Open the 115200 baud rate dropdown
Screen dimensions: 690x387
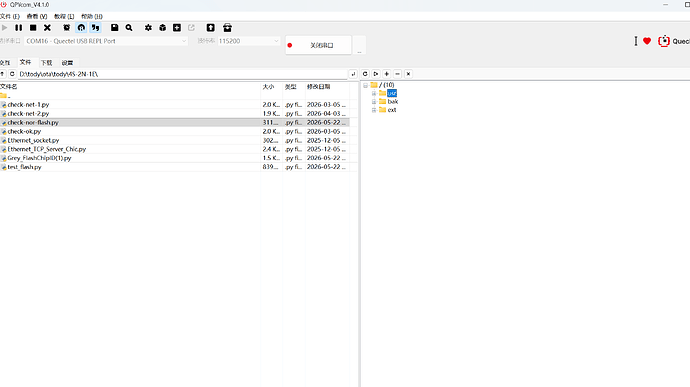click(x=249, y=41)
